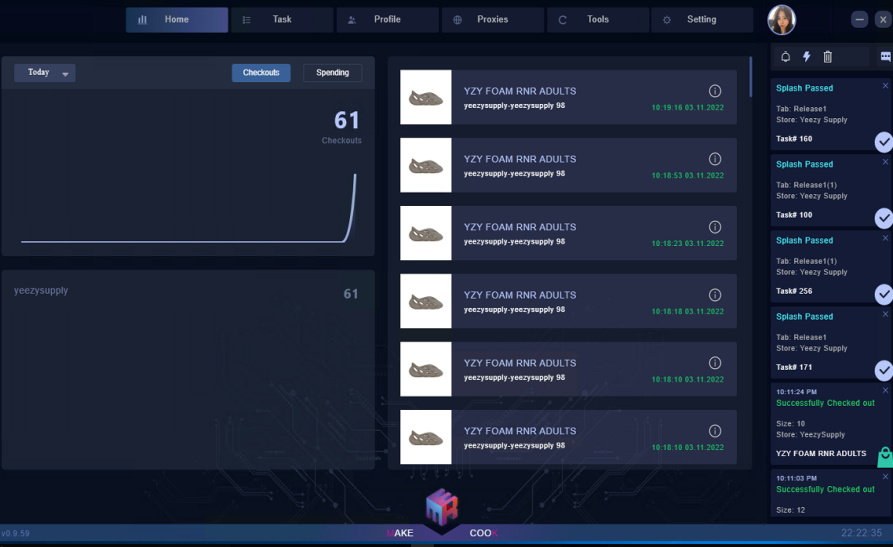Open the Profile tab

pos(387,20)
